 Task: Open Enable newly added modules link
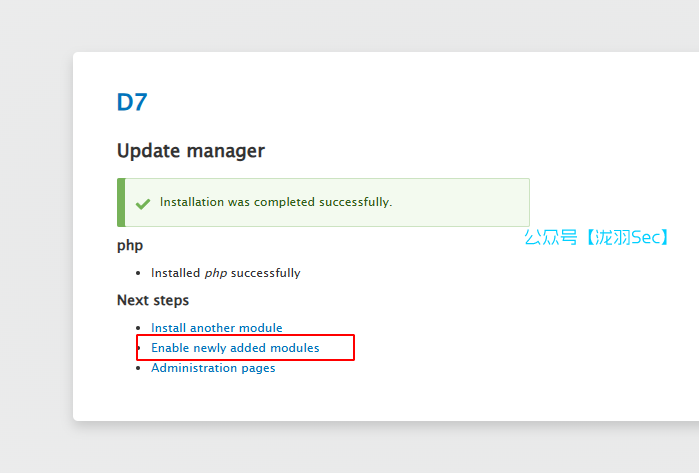[235, 348]
